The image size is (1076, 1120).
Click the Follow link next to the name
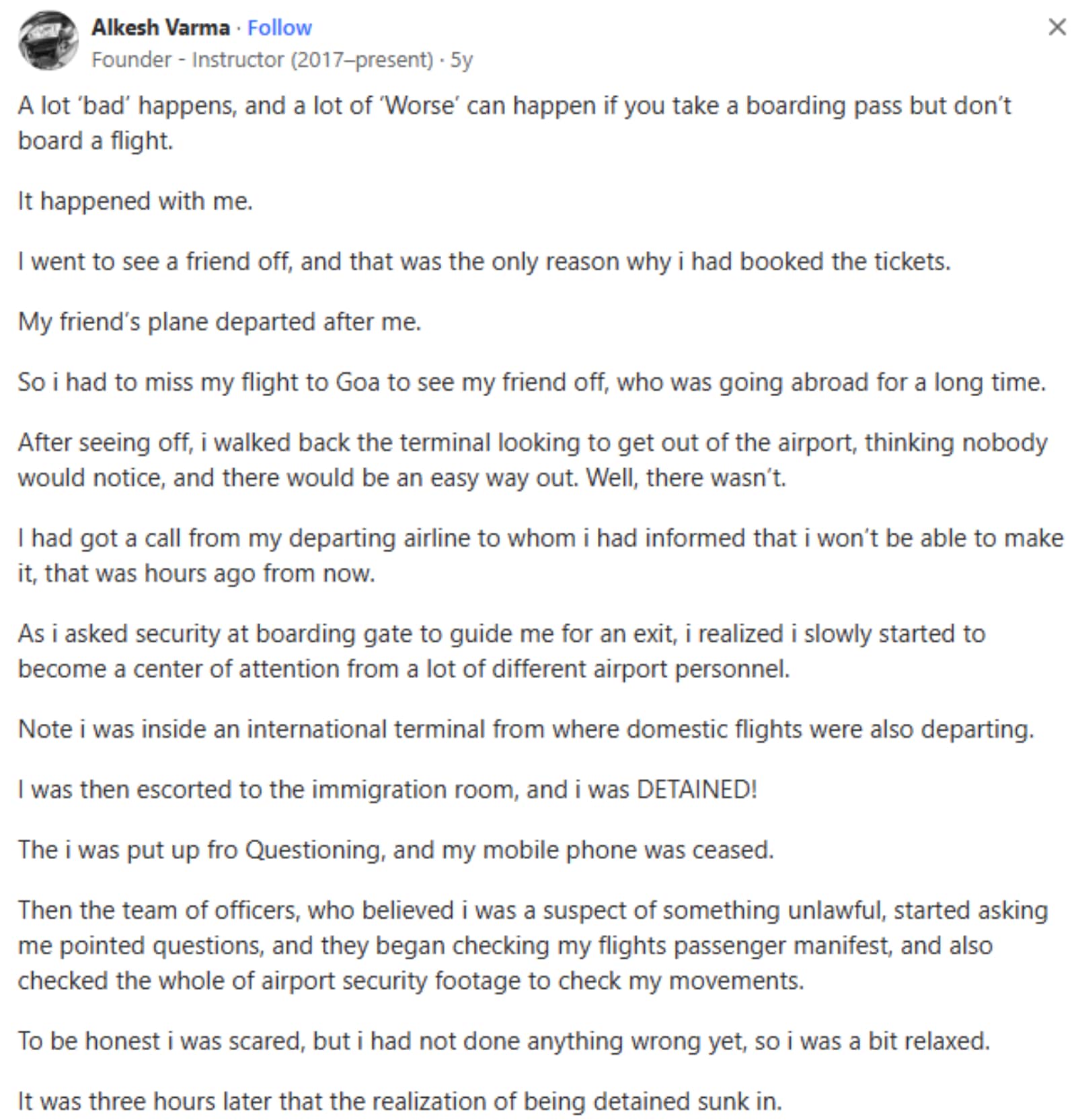280,26
